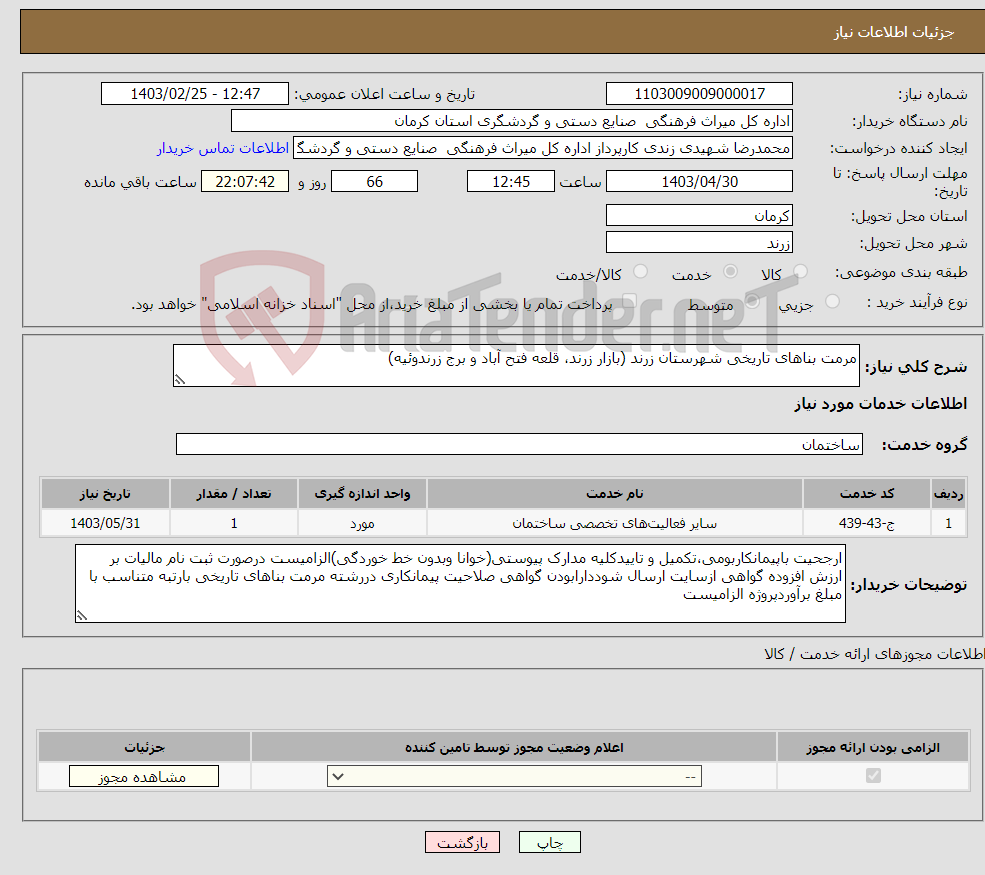
Task: Click the تعداد / مقدار column header
Action: [234, 494]
